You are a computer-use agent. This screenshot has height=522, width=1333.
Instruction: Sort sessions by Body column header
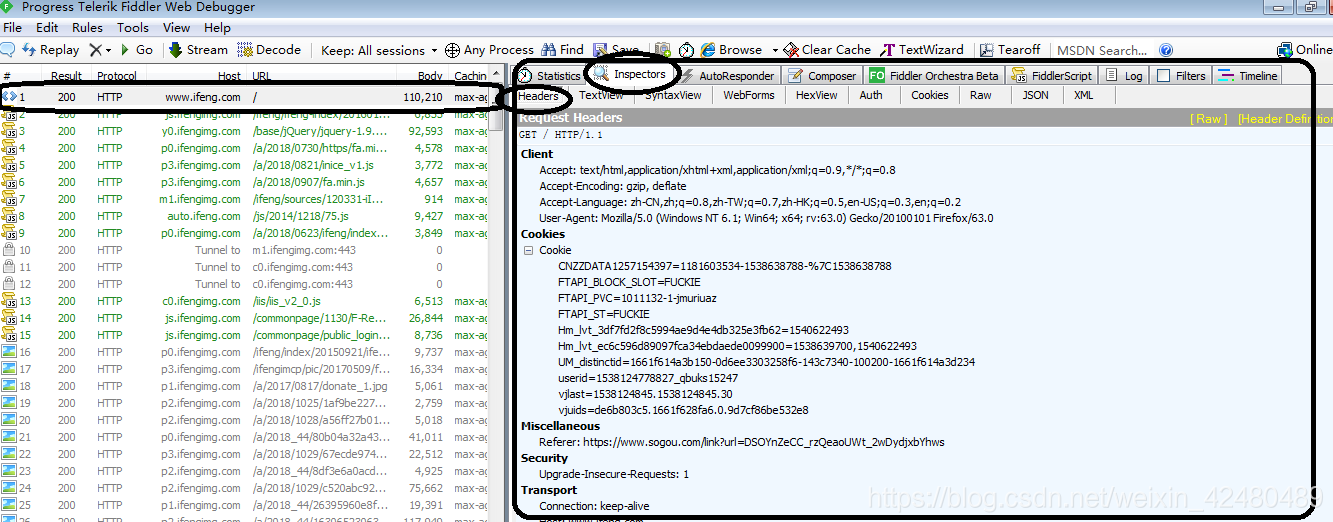click(430, 76)
